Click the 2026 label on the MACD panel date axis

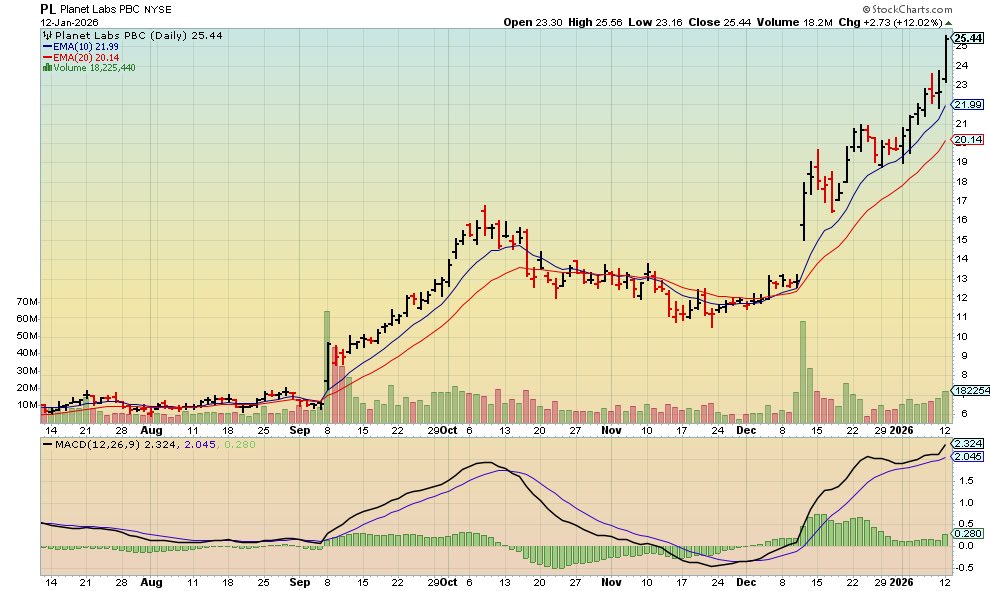902,582
